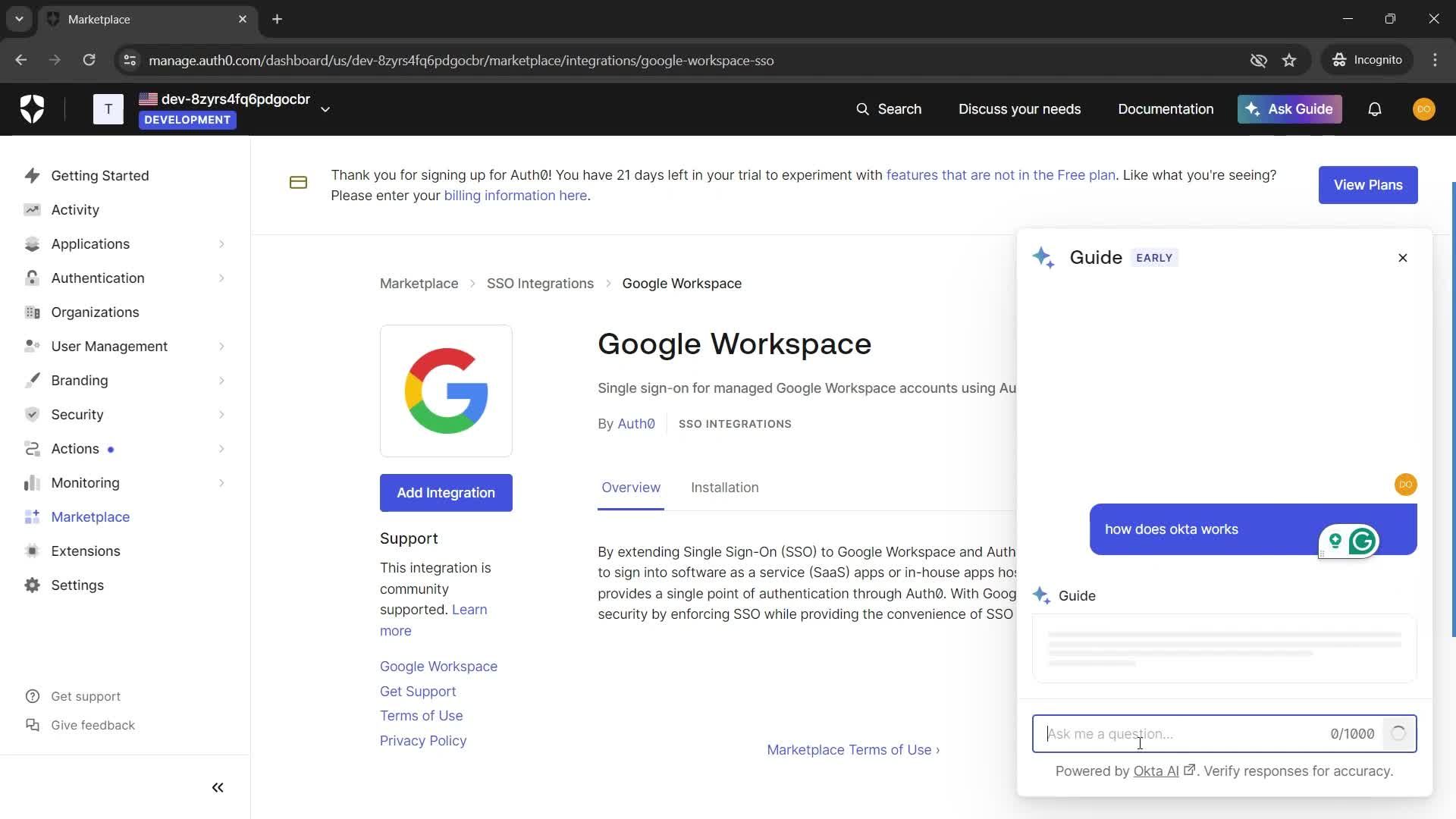Go to Marketplace breadcrumb
The height and width of the screenshot is (819, 1456).
pyautogui.click(x=419, y=284)
